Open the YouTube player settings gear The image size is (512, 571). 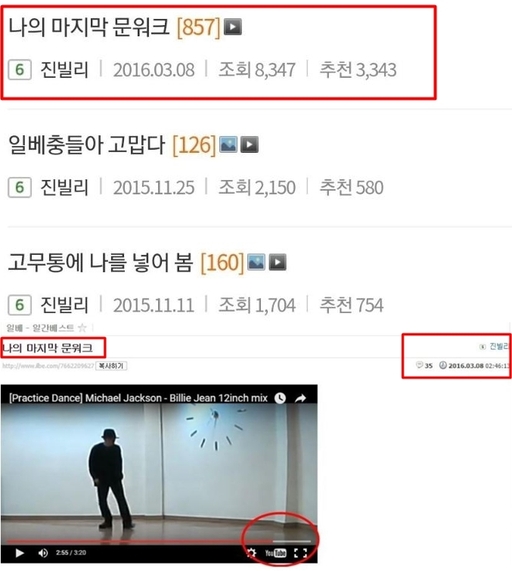point(251,553)
